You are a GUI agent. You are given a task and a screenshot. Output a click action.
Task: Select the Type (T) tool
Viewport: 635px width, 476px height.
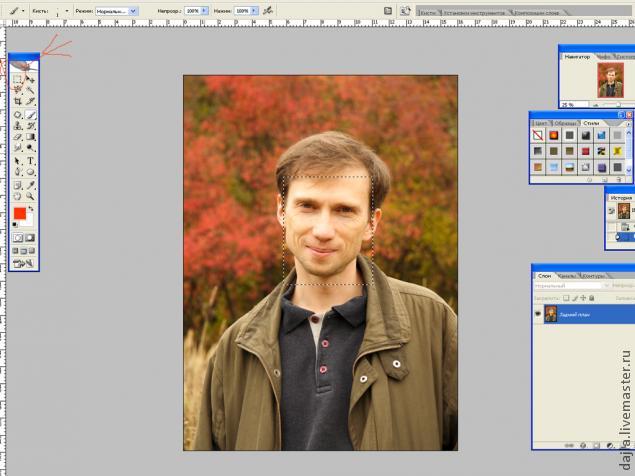(31, 160)
